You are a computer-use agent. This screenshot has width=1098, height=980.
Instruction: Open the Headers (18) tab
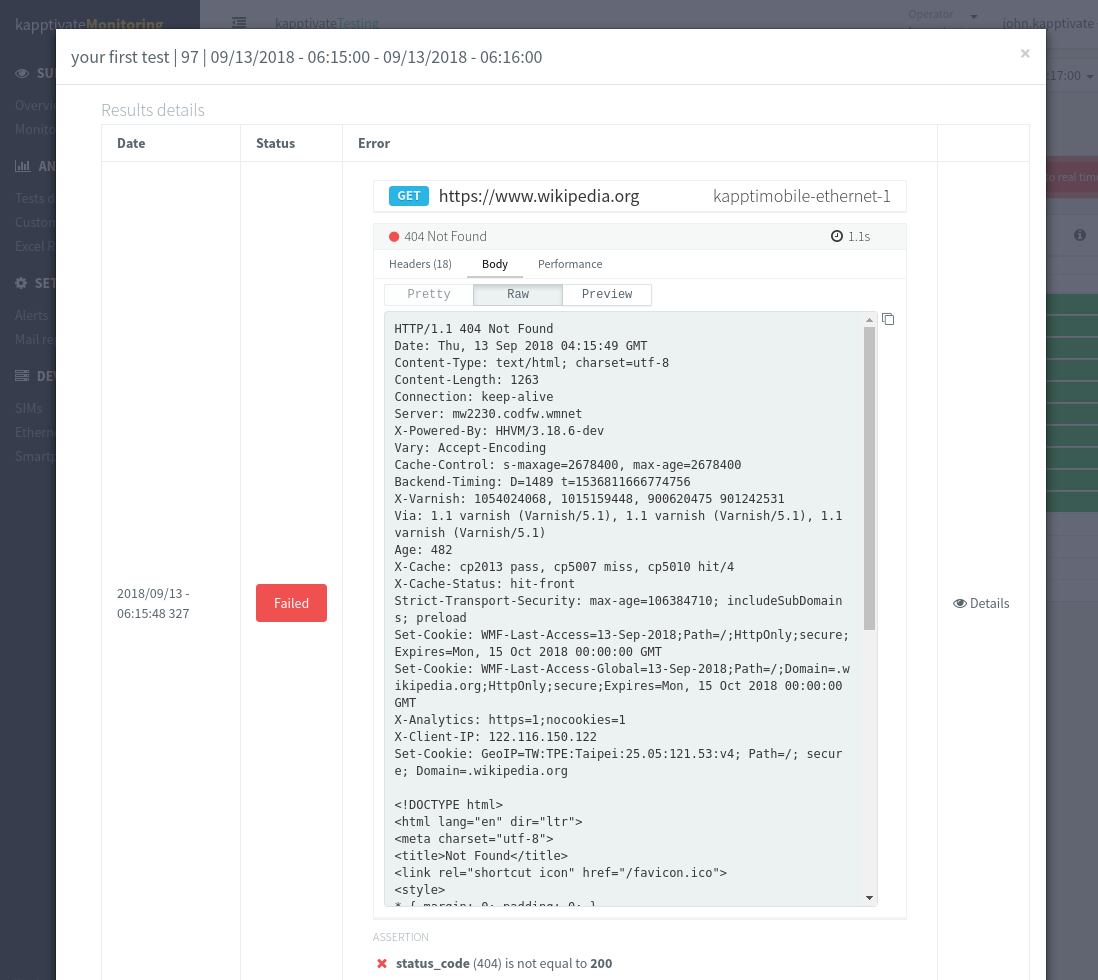click(x=420, y=264)
